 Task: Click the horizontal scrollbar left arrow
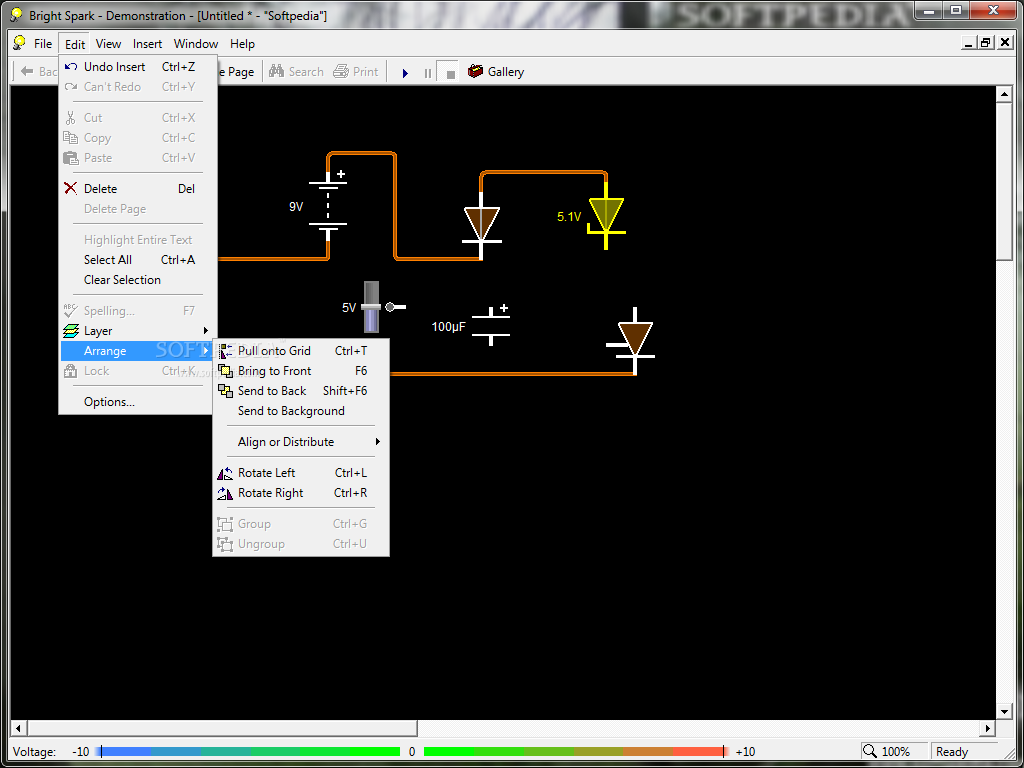click(18, 728)
